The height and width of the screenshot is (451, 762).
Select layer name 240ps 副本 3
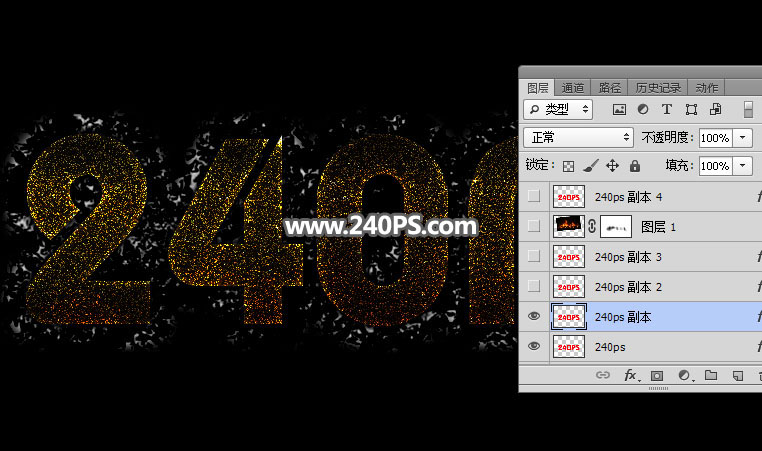pos(628,257)
